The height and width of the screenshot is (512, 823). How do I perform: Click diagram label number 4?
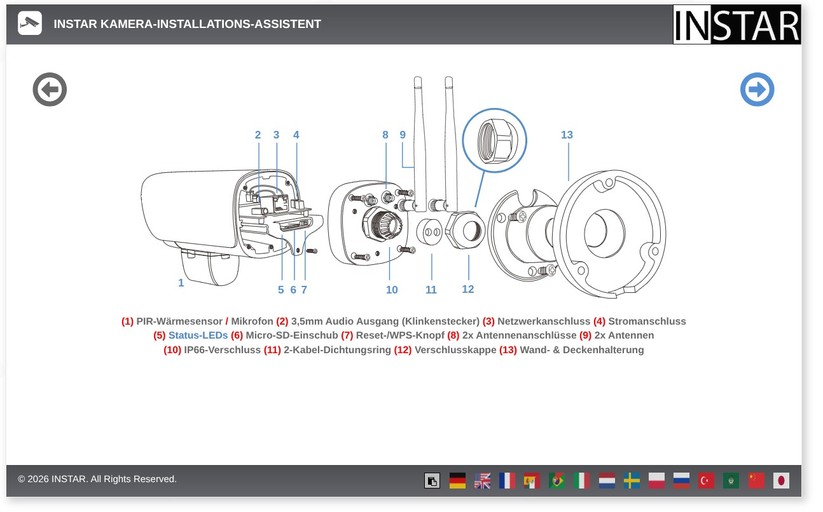(296, 135)
